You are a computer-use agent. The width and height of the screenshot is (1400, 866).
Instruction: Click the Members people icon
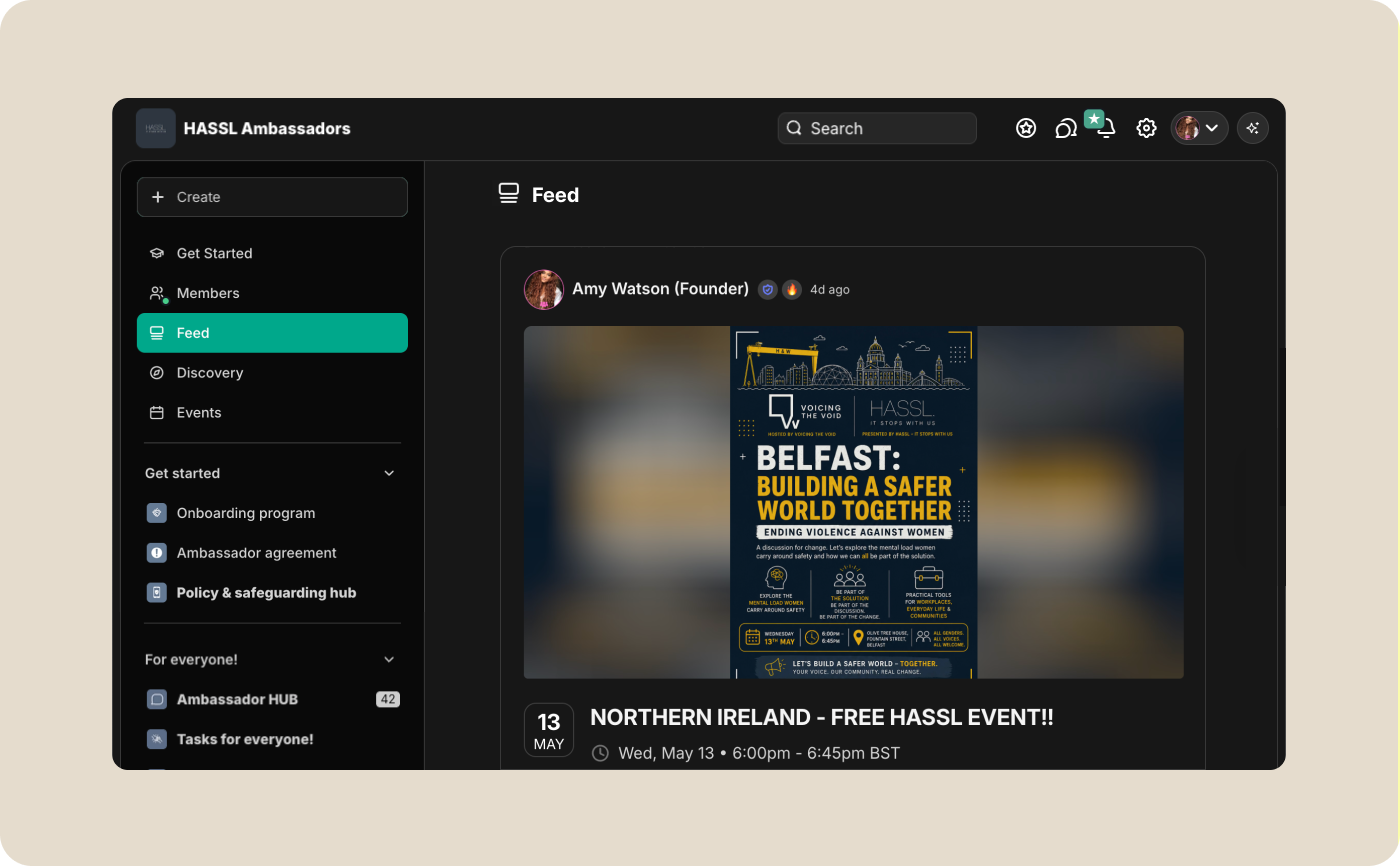[157, 293]
